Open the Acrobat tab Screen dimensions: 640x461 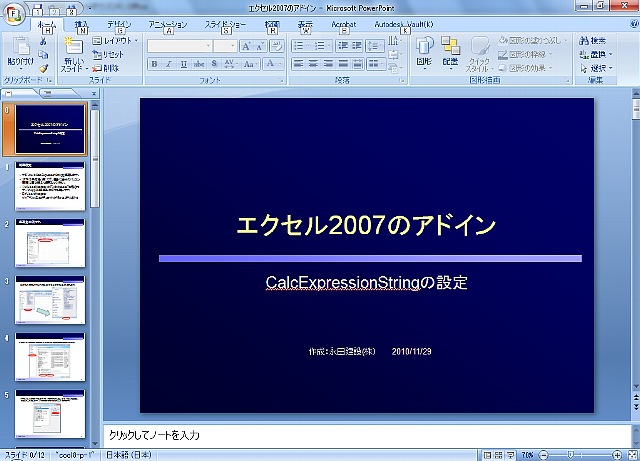(x=344, y=24)
